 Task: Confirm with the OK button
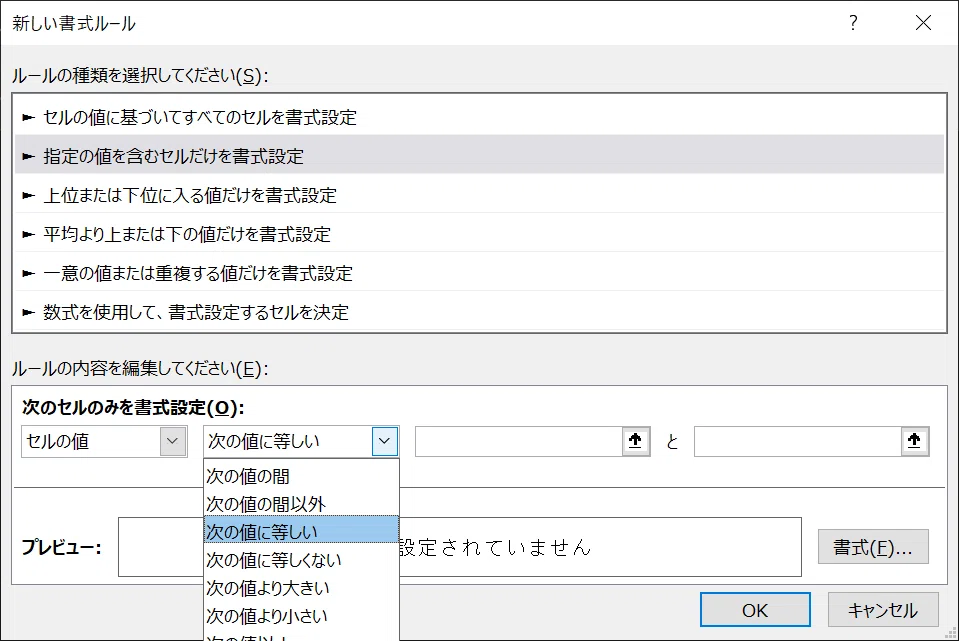pyautogui.click(x=755, y=610)
